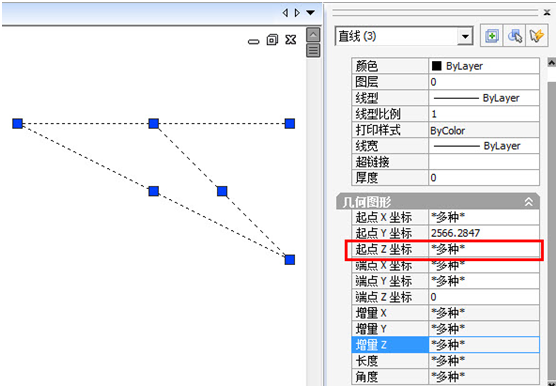This screenshot has width=558, height=388.
Task: Click the 起点 Y 坐标 value 2566.2847
Action: [x=456, y=233]
